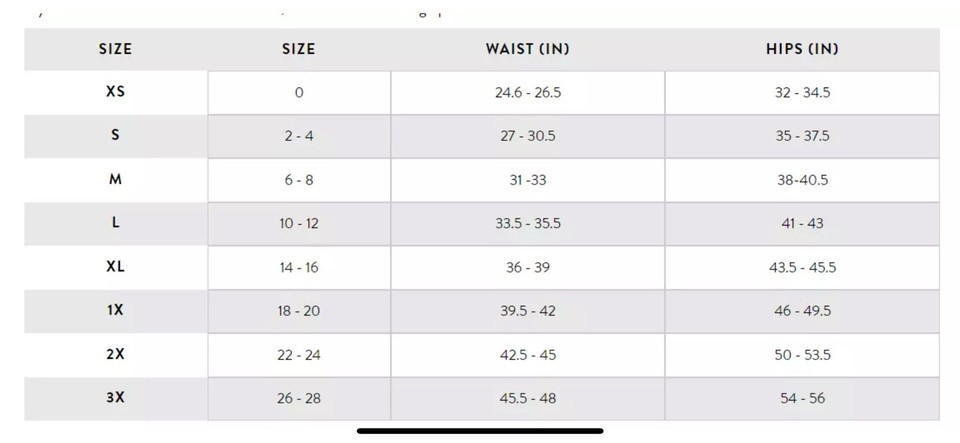The width and height of the screenshot is (960, 443).
Task: Click the M size row label
Action: (115, 179)
